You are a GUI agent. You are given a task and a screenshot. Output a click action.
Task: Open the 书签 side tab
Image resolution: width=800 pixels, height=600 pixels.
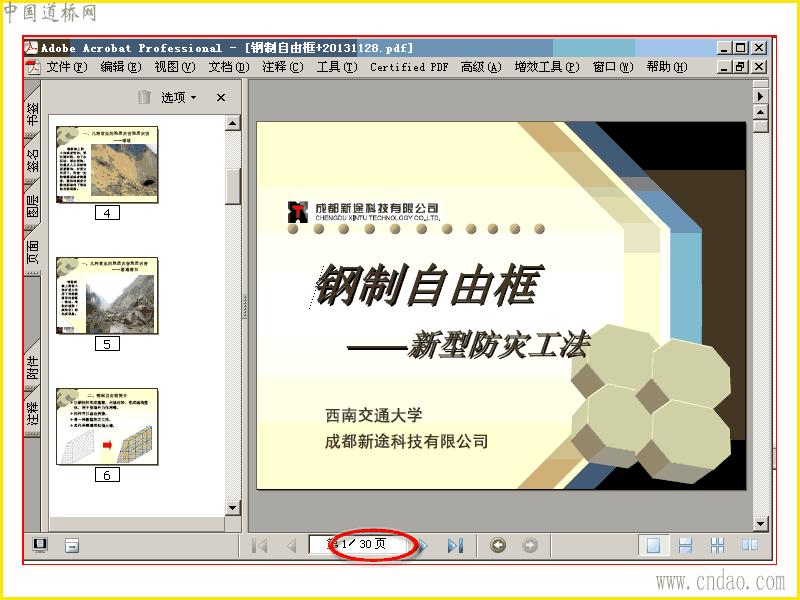32,112
